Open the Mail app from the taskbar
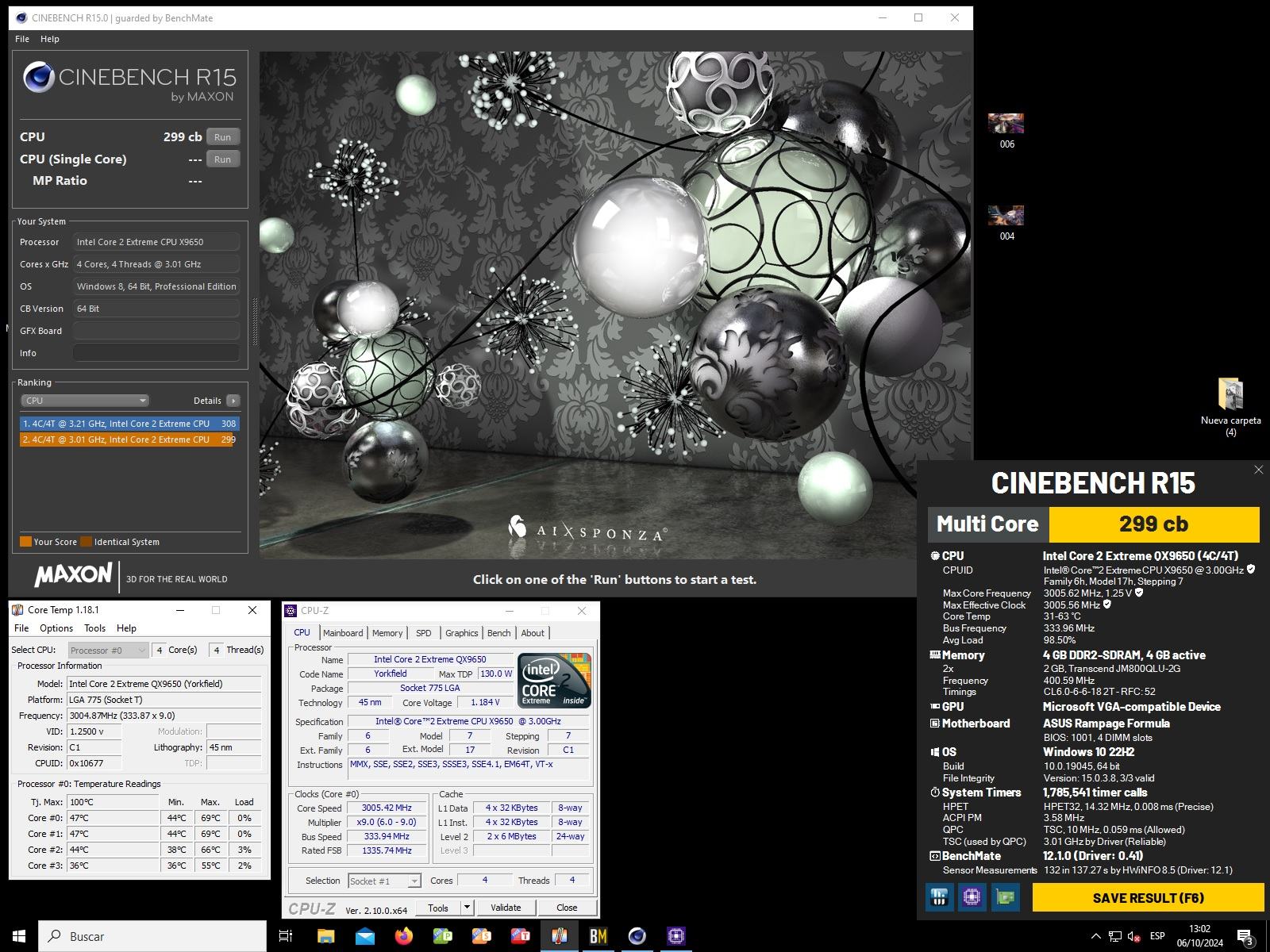Image resolution: width=1270 pixels, height=952 pixels. (x=365, y=936)
